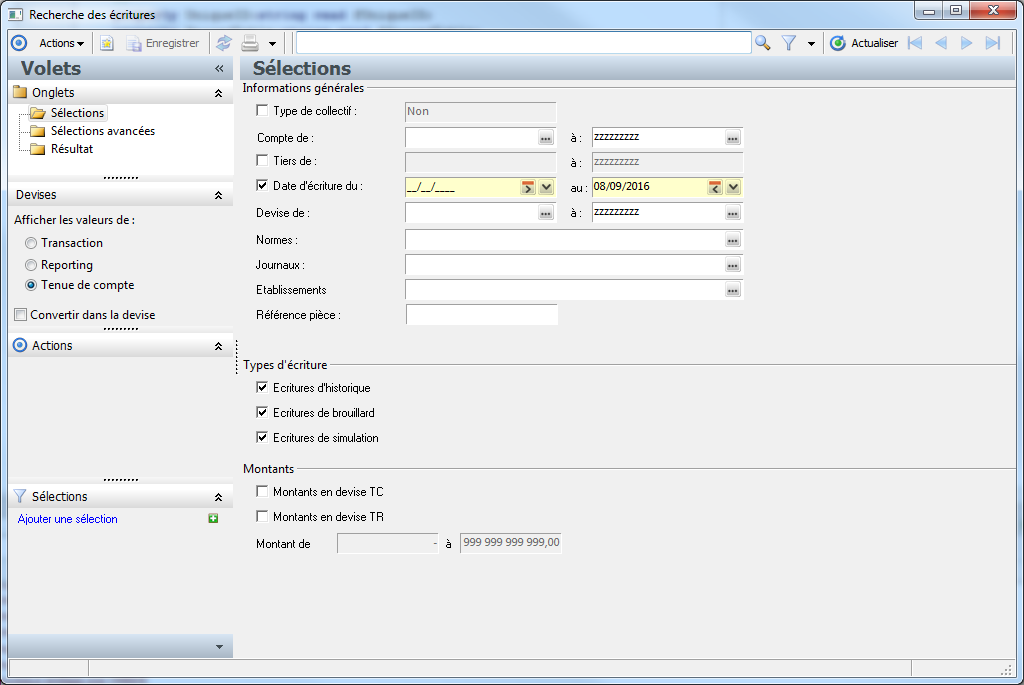
Task: Open the Etablissements lookup ellipsis button
Action: click(x=733, y=291)
